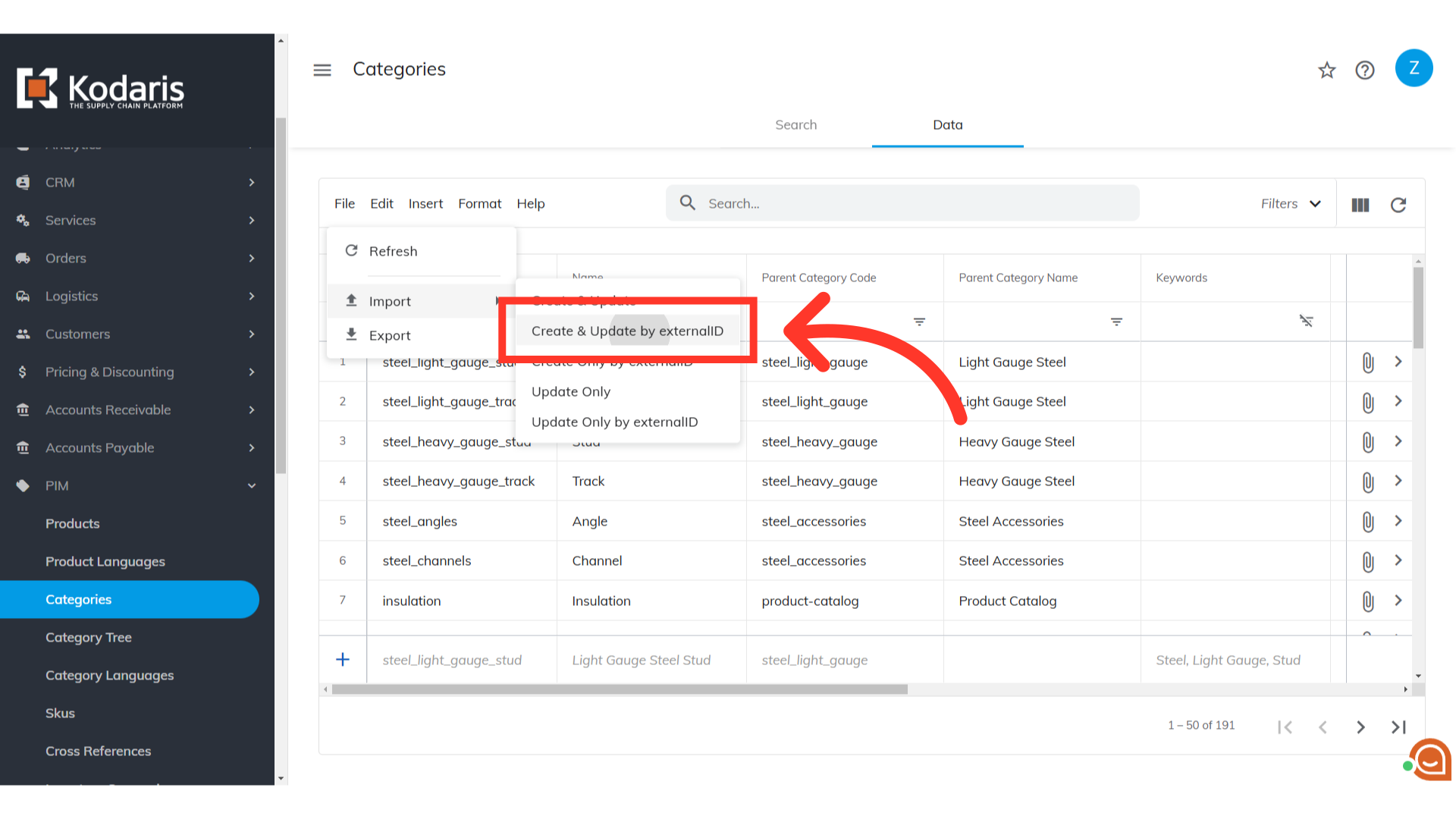Click the plus icon to add row

tap(343, 660)
